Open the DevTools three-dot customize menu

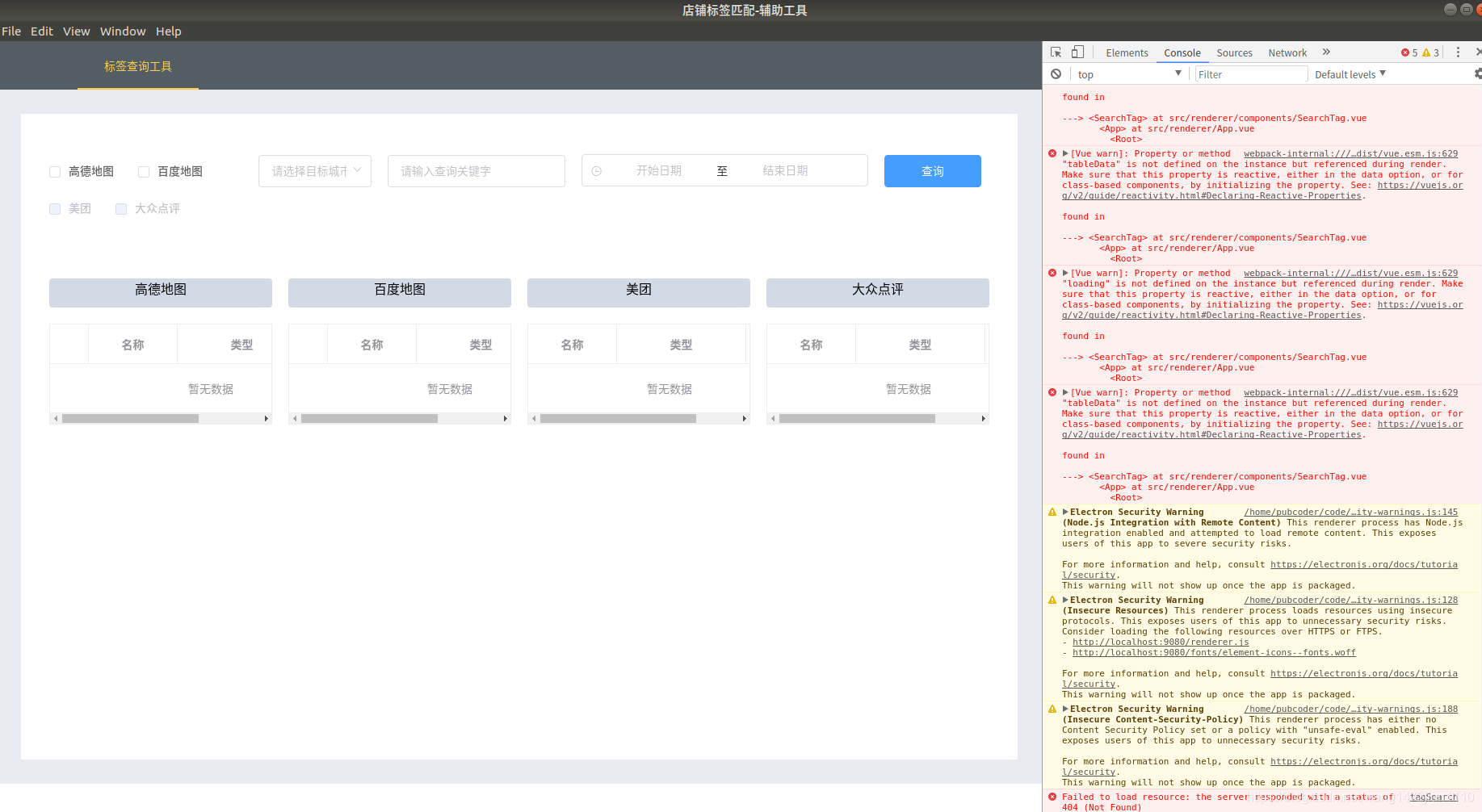pyautogui.click(x=1458, y=52)
